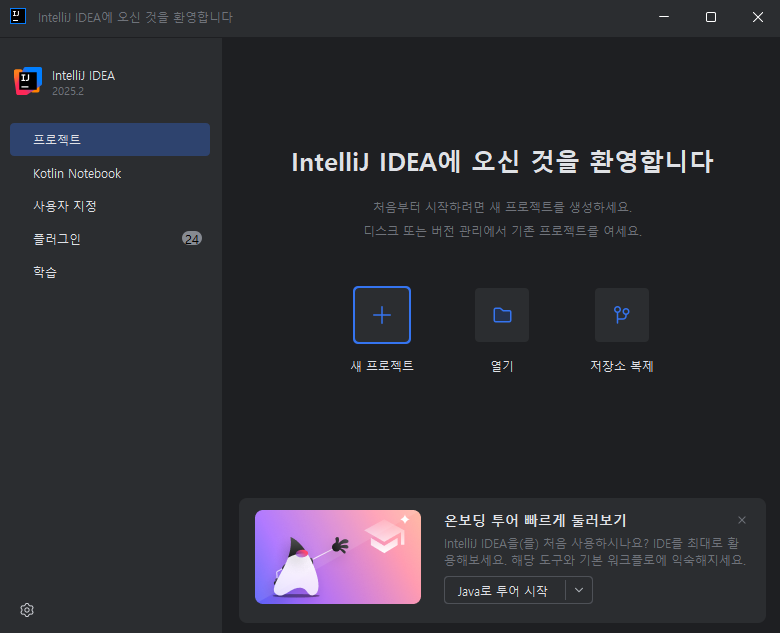Go to the 학습 tab

tap(110, 272)
